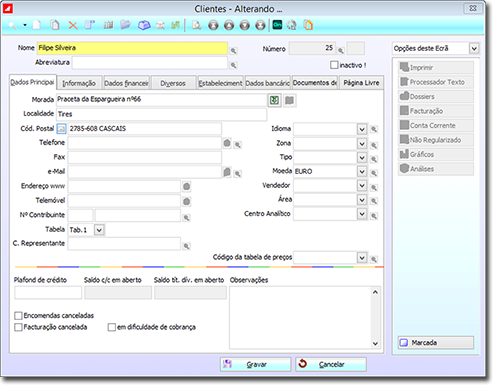Click the green On toolbar icon
Viewport: 496px width, 389px height.
tap(277, 25)
